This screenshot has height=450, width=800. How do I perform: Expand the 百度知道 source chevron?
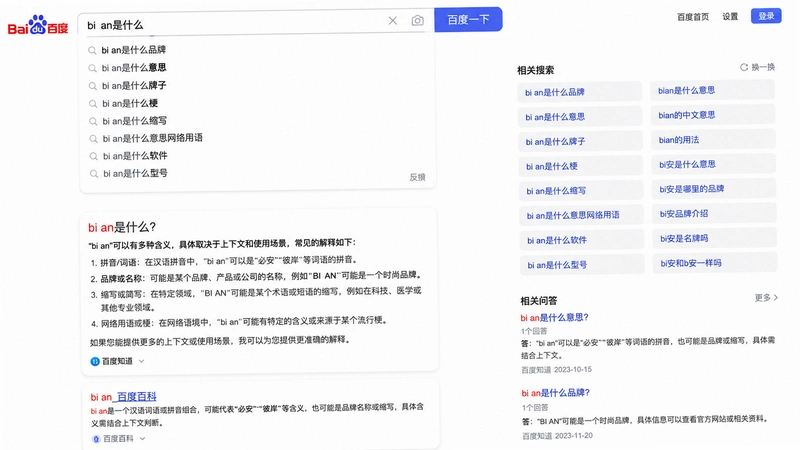(x=141, y=361)
